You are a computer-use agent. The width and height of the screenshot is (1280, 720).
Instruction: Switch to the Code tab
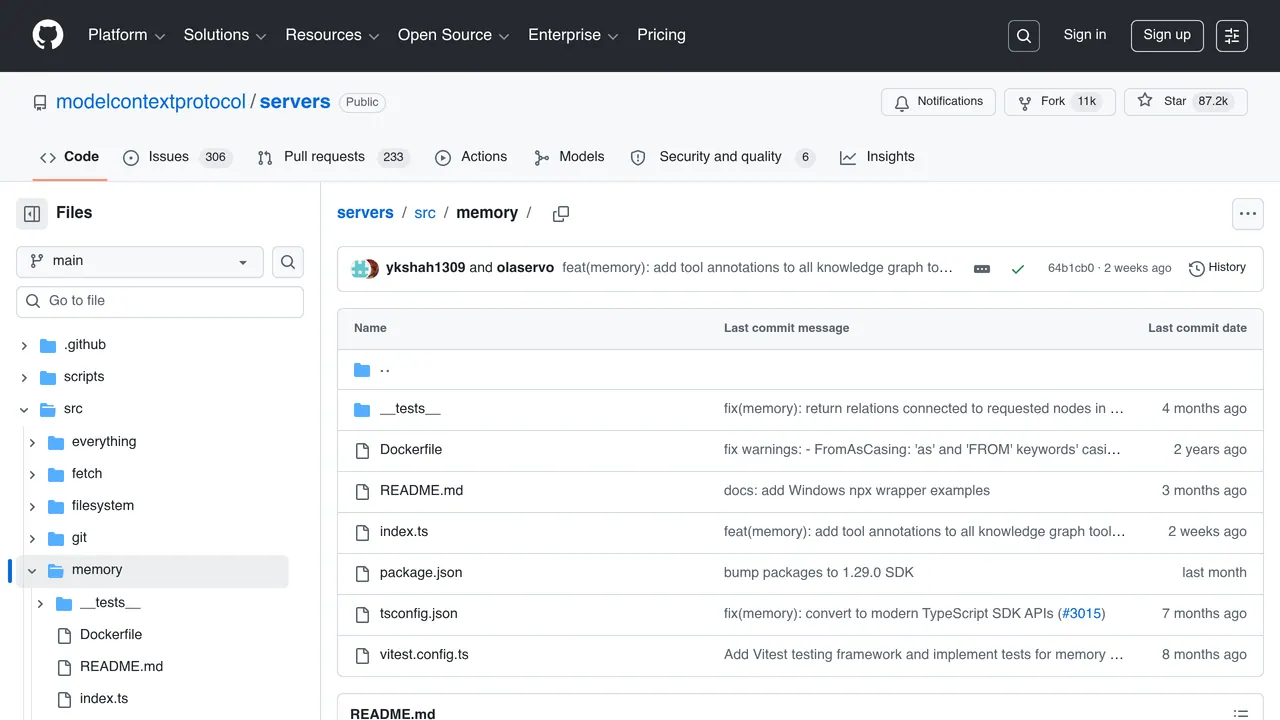(x=69, y=157)
